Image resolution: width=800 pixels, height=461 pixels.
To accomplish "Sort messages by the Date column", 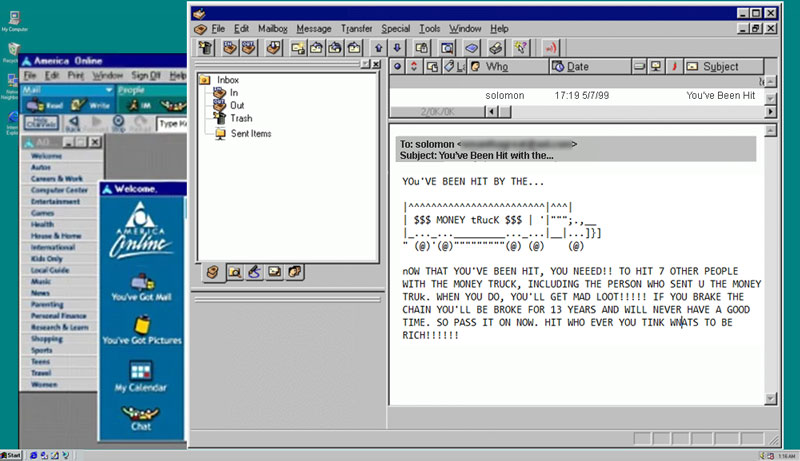I will tap(590, 66).
